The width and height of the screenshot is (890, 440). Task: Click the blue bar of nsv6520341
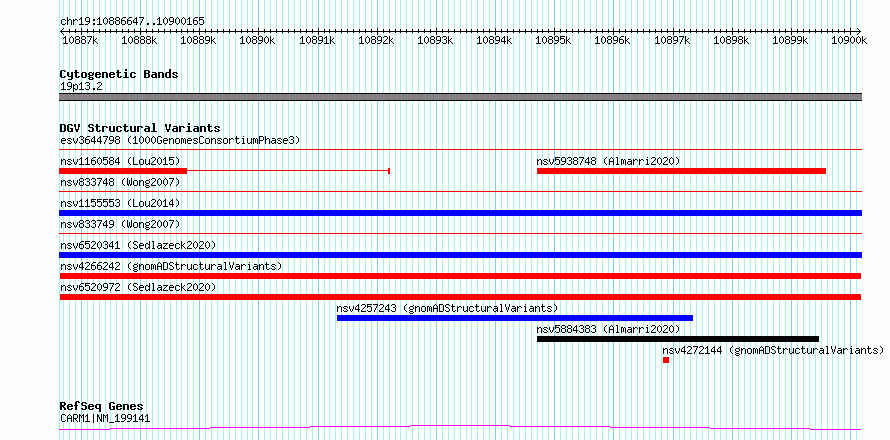[460, 255]
